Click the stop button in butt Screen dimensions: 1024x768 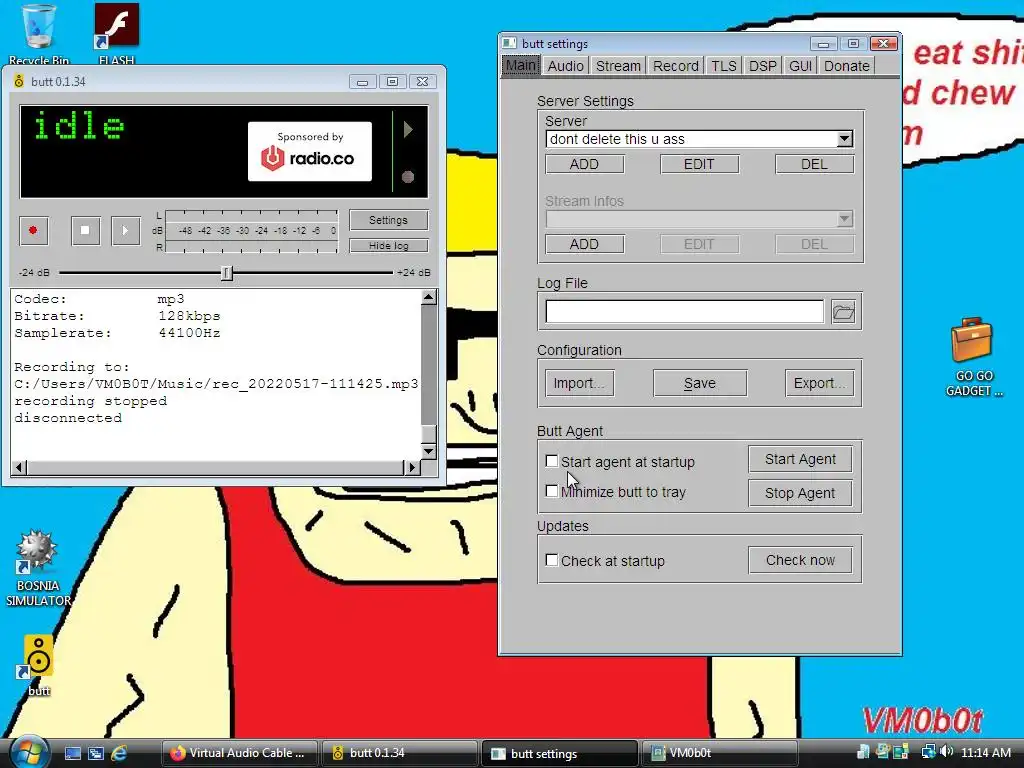pos(85,231)
